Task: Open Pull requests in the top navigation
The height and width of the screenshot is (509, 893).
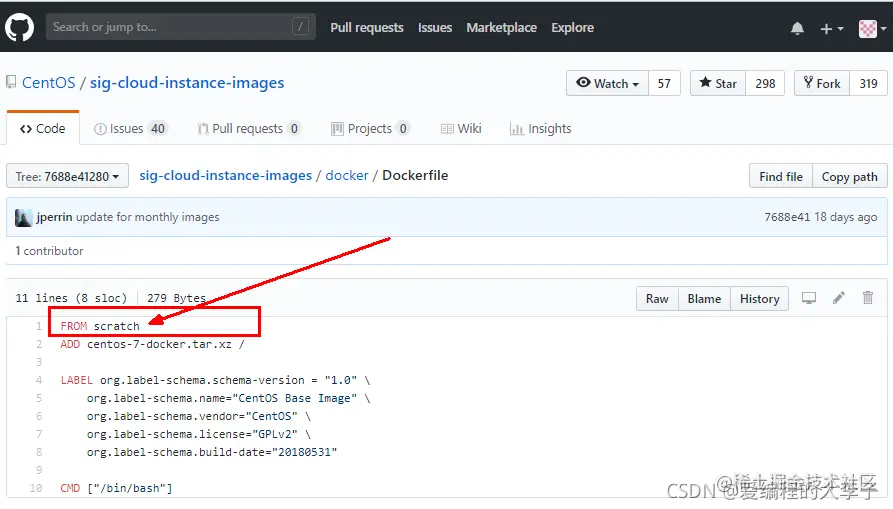Action: (367, 27)
